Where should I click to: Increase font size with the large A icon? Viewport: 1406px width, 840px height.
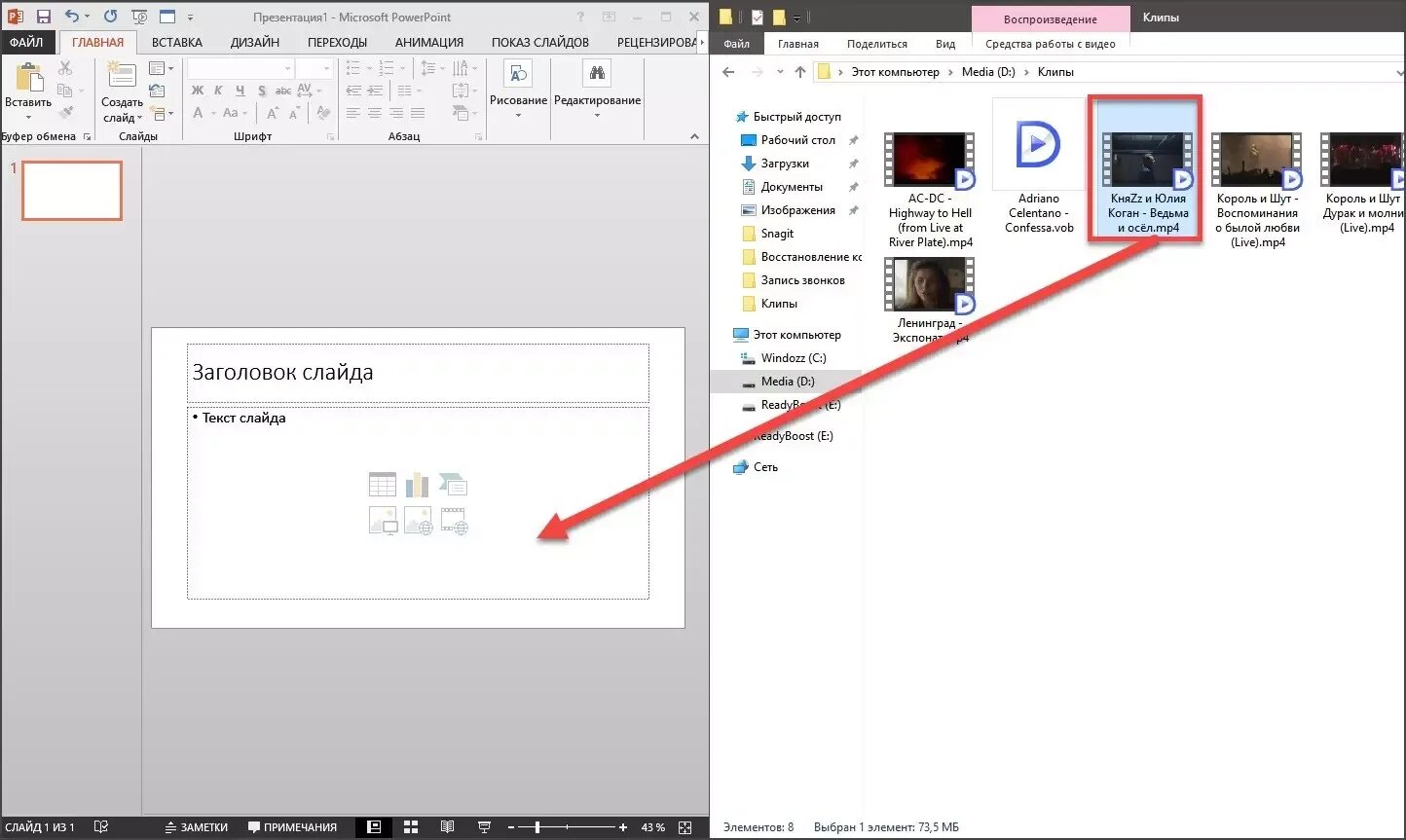[273, 113]
